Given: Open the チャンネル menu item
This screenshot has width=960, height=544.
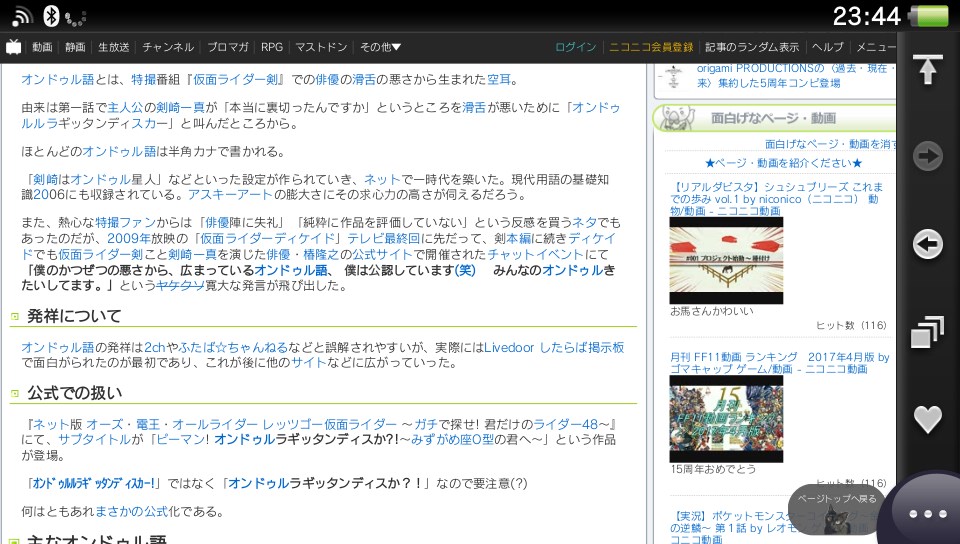Looking at the screenshot, I should click(x=168, y=47).
